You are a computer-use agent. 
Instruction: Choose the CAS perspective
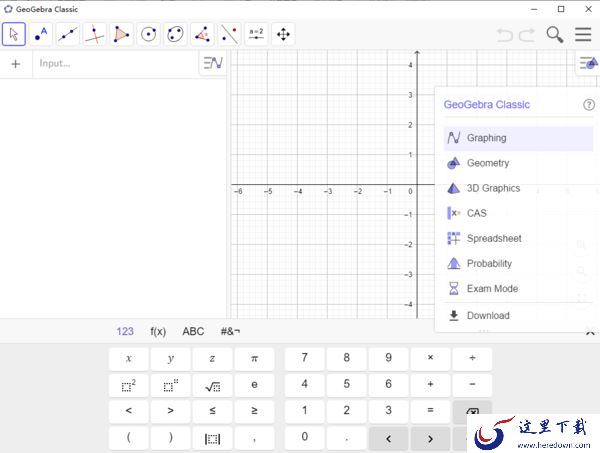[x=518, y=213]
